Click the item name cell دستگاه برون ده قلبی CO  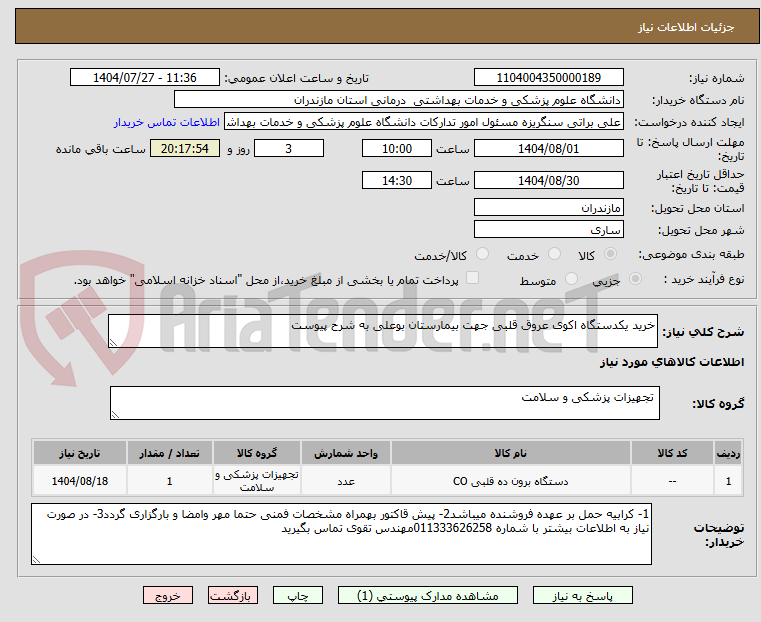pos(511,481)
